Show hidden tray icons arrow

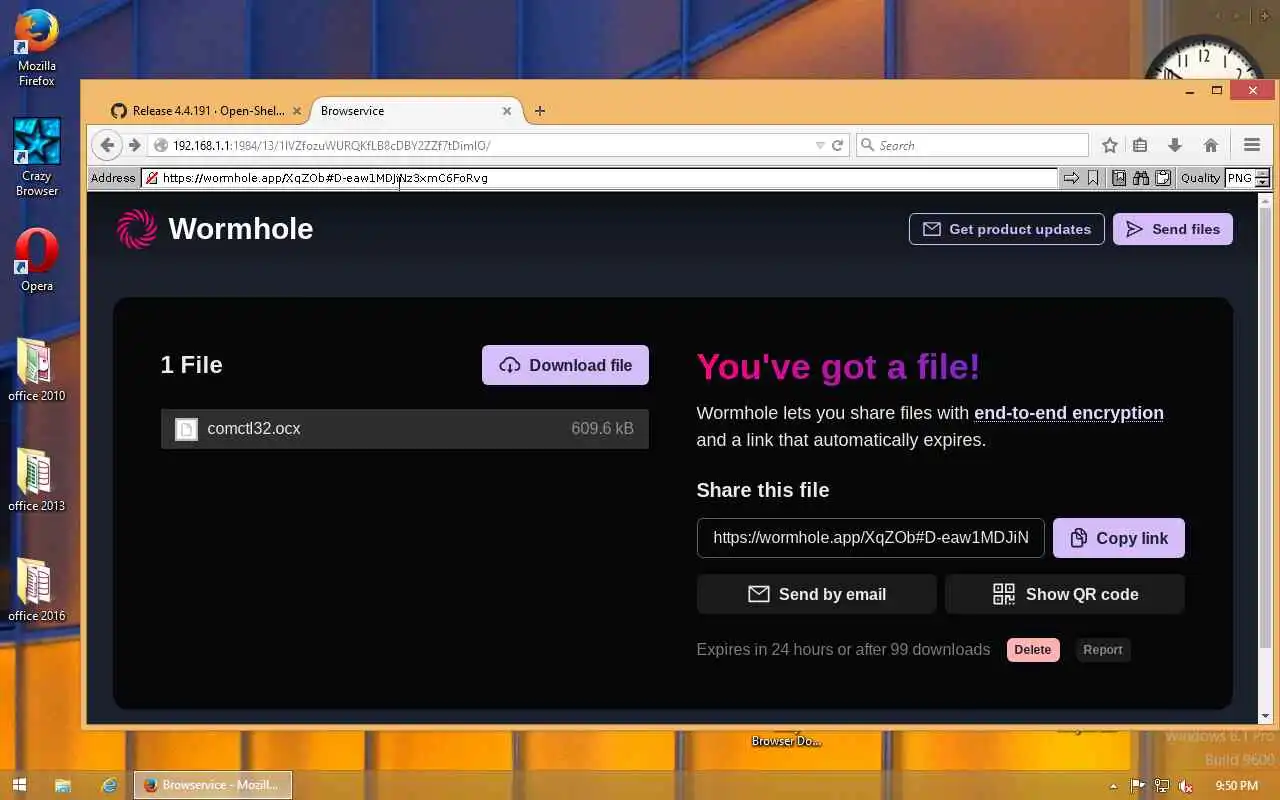pyautogui.click(x=1113, y=786)
